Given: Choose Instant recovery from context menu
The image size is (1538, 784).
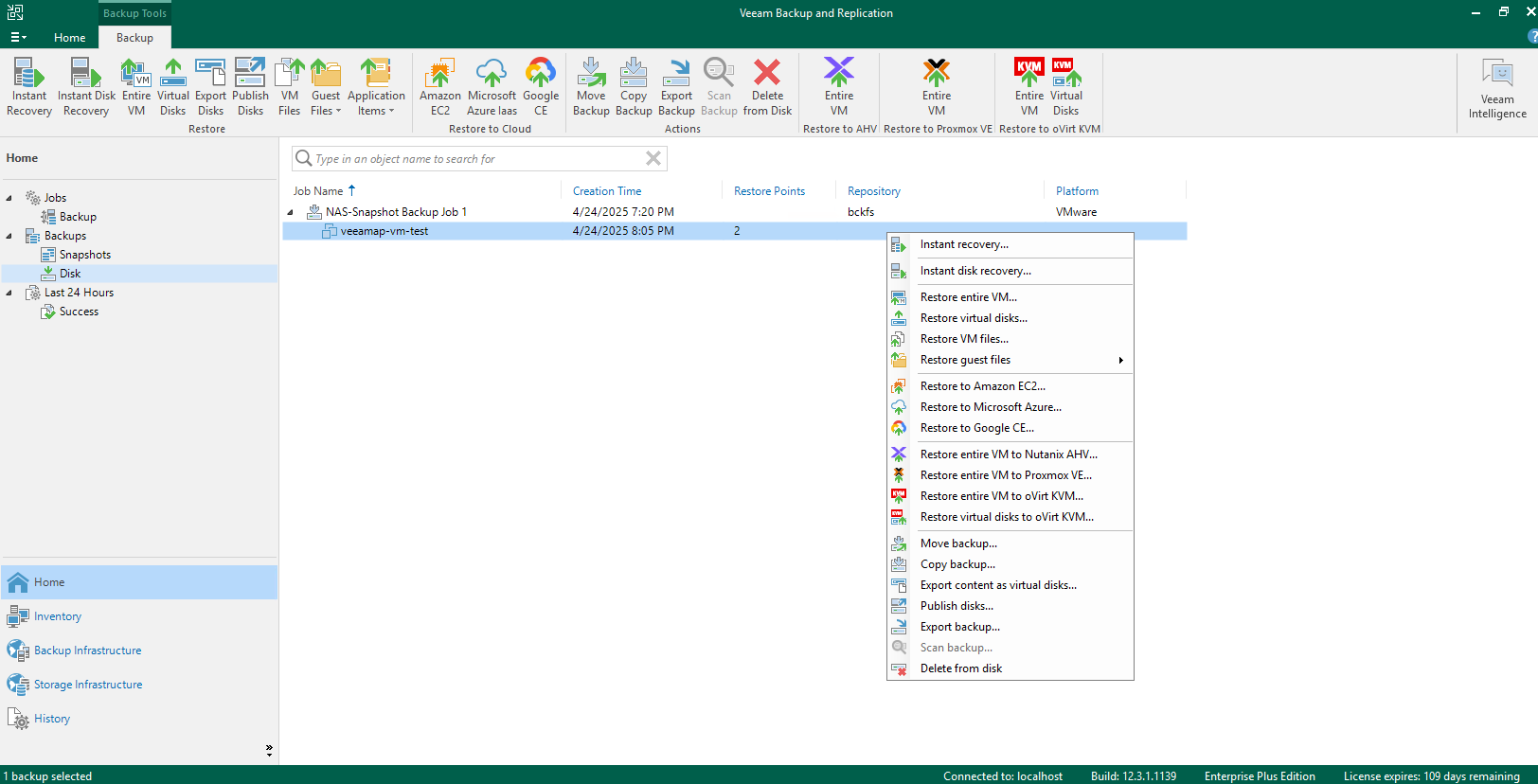Looking at the screenshot, I should pos(1010,244).
